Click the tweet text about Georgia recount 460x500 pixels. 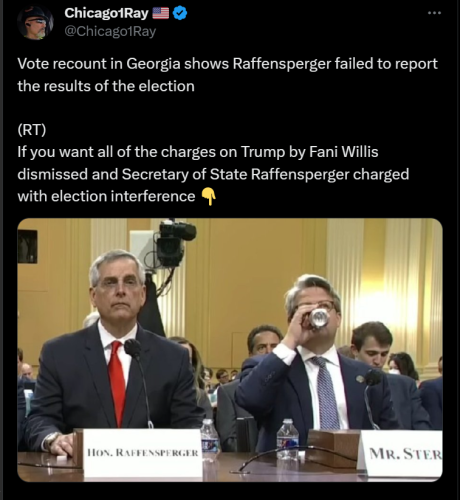tap(227, 75)
